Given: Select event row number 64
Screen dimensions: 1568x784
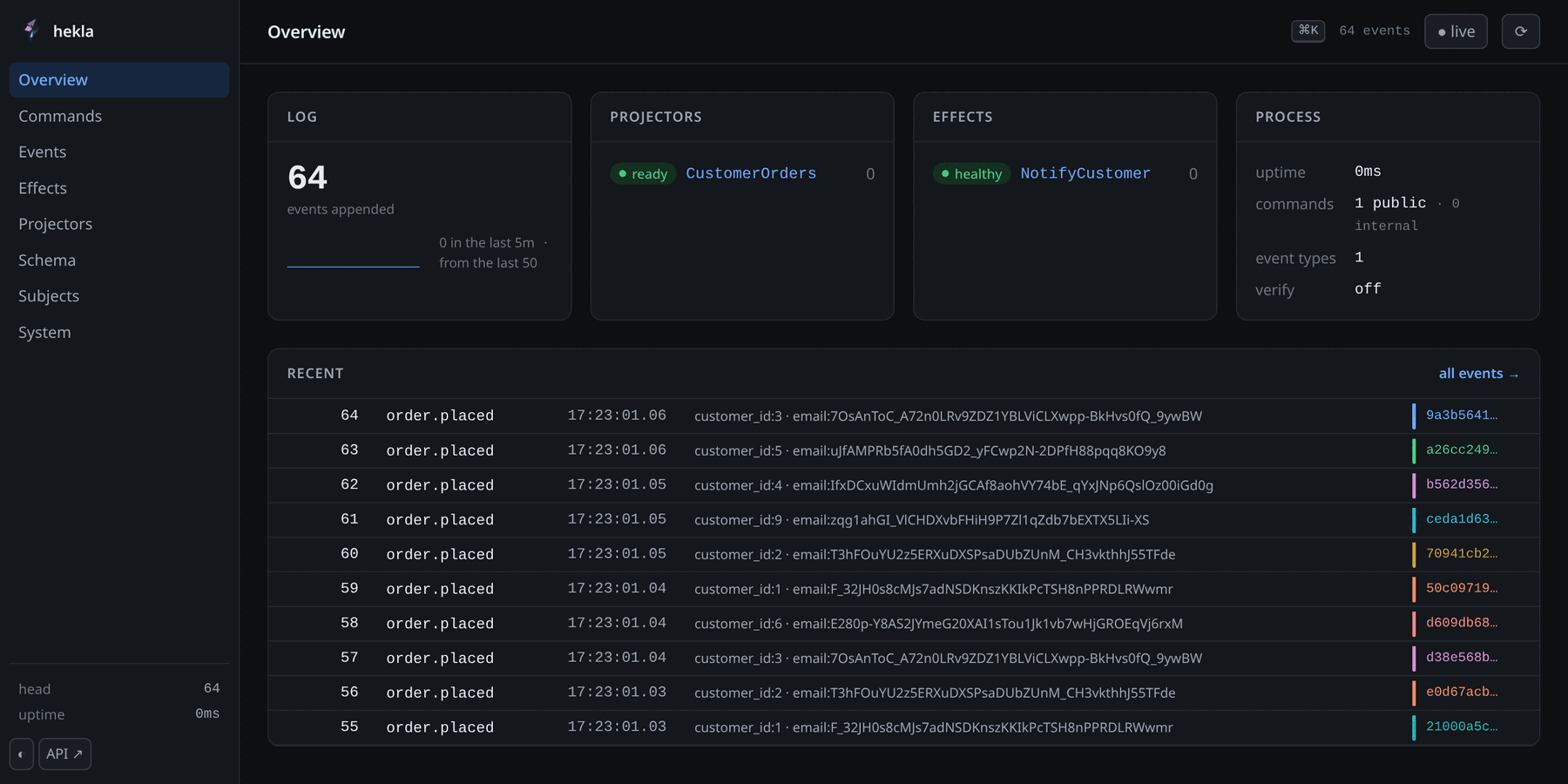Looking at the screenshot, I should (903, 416).
